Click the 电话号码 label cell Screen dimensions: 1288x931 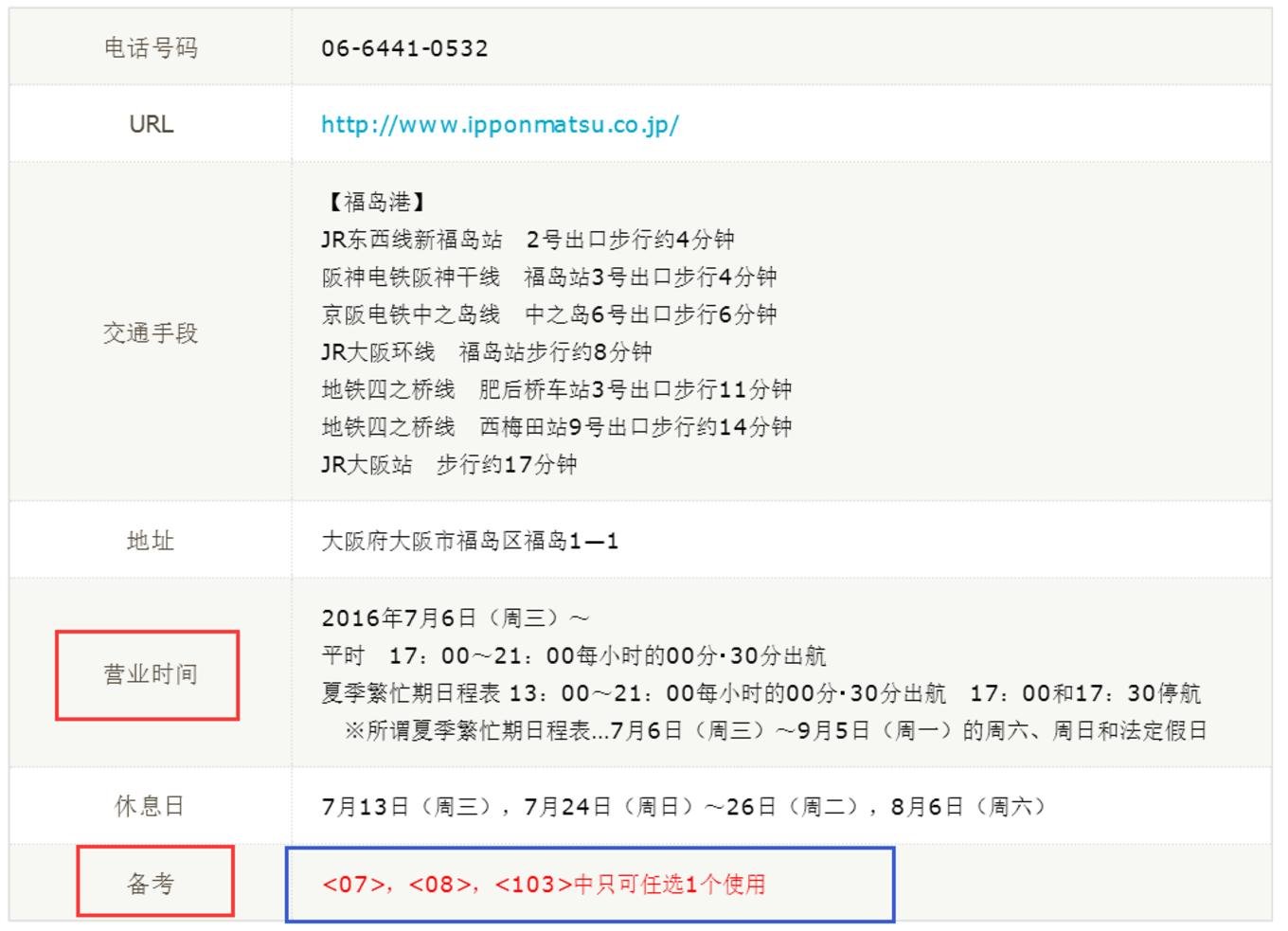coord(151,48)
